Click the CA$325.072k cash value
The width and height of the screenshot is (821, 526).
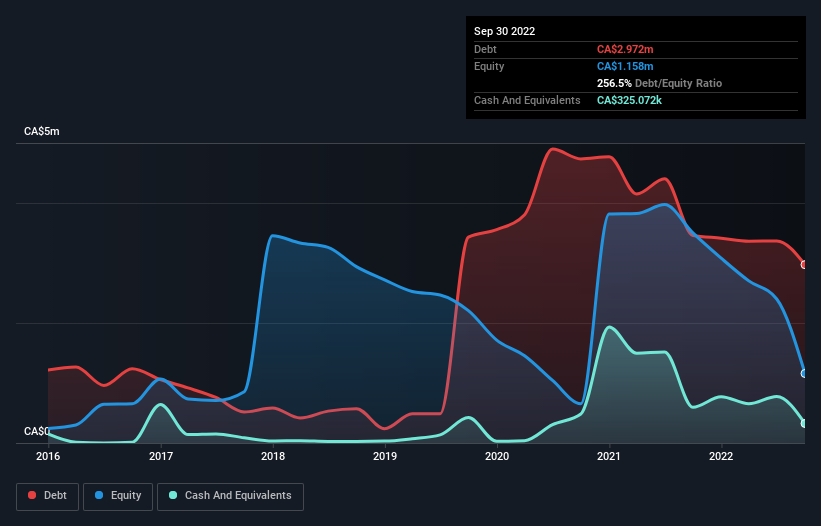point(629,100)
